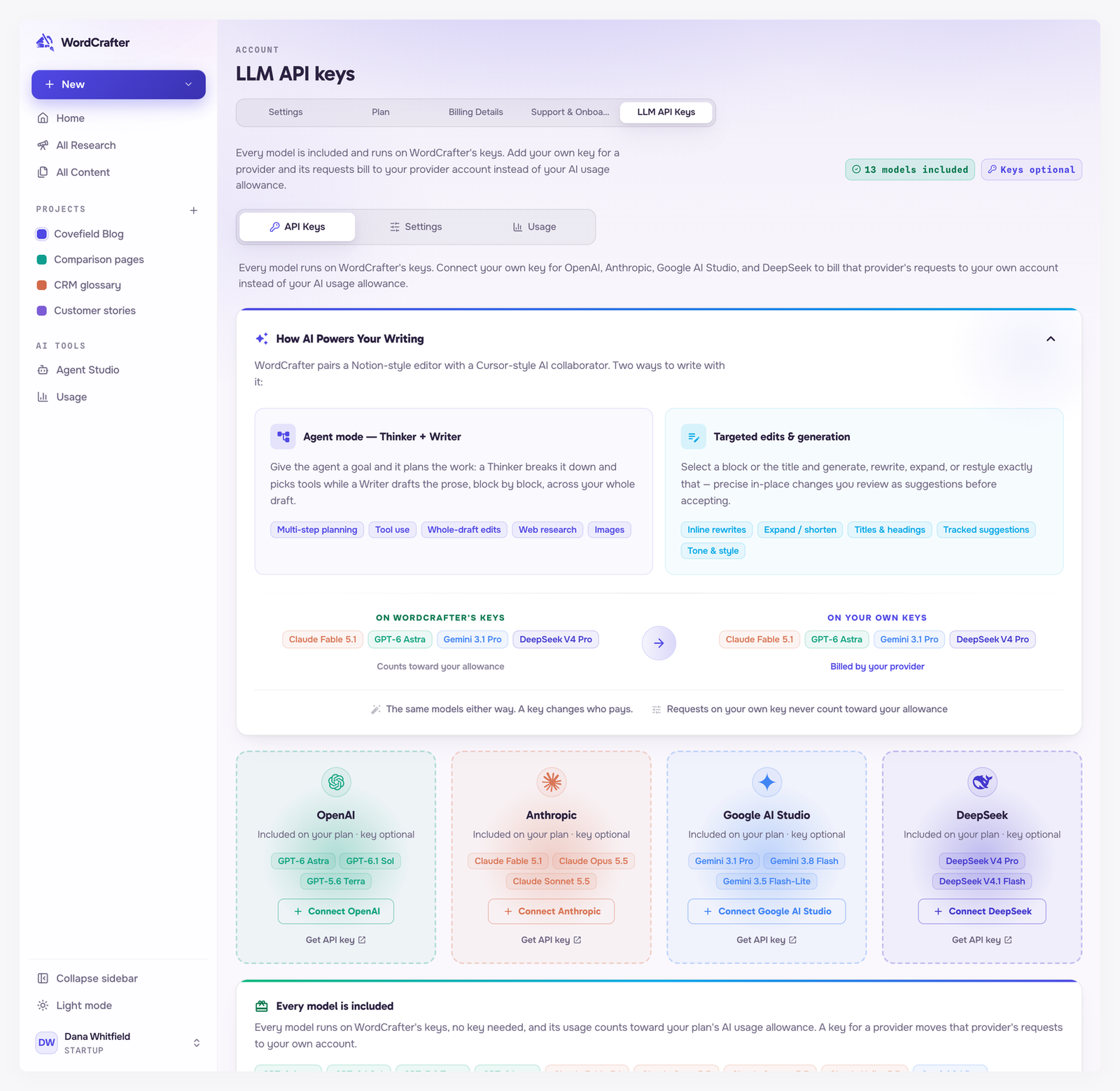Click the Light mode sun icon
Screen dimensions: 1120x1091
click(x=43, y=1006)
